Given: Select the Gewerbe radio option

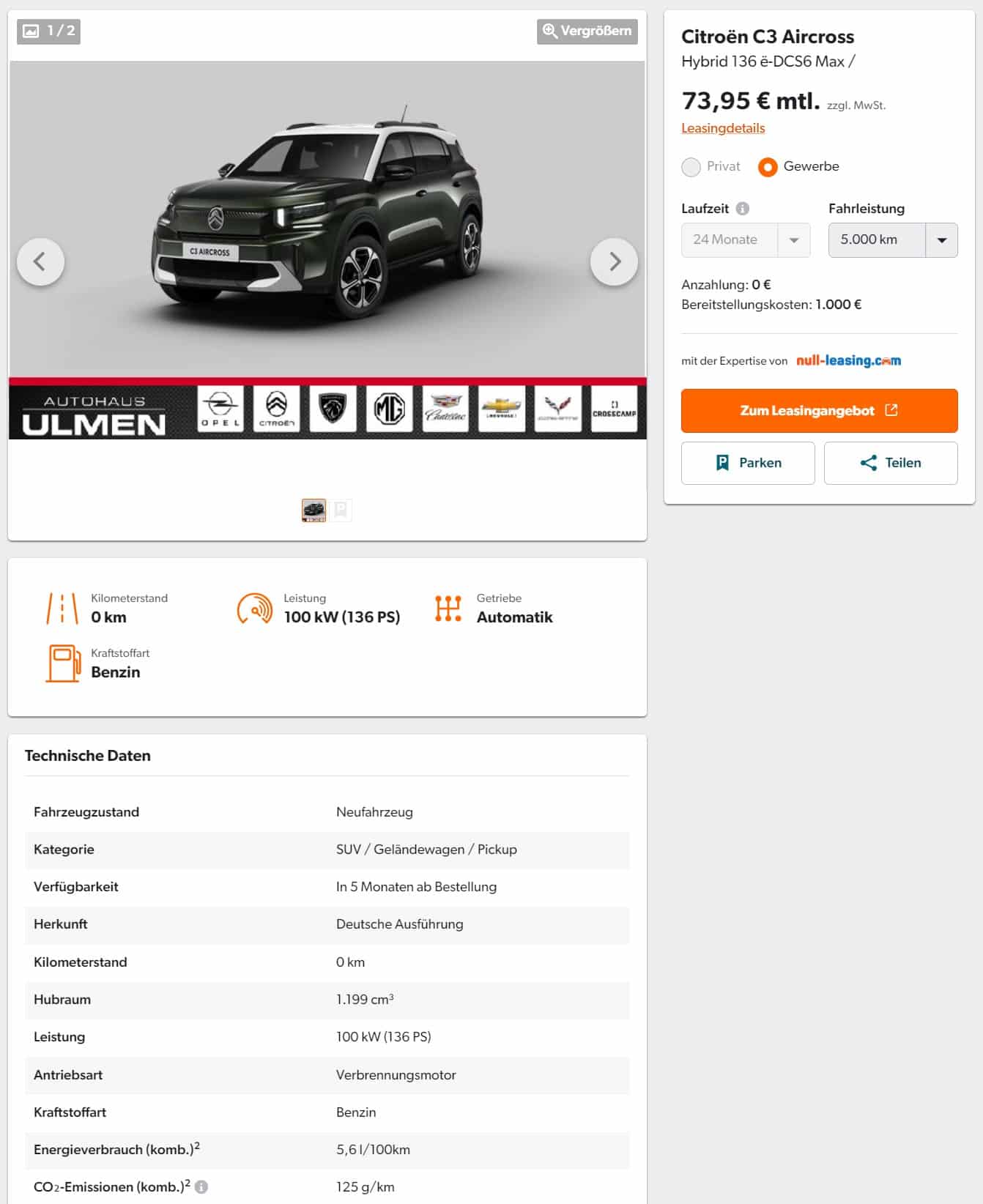Looking at the screenshot, I should [x=768, y=167].
